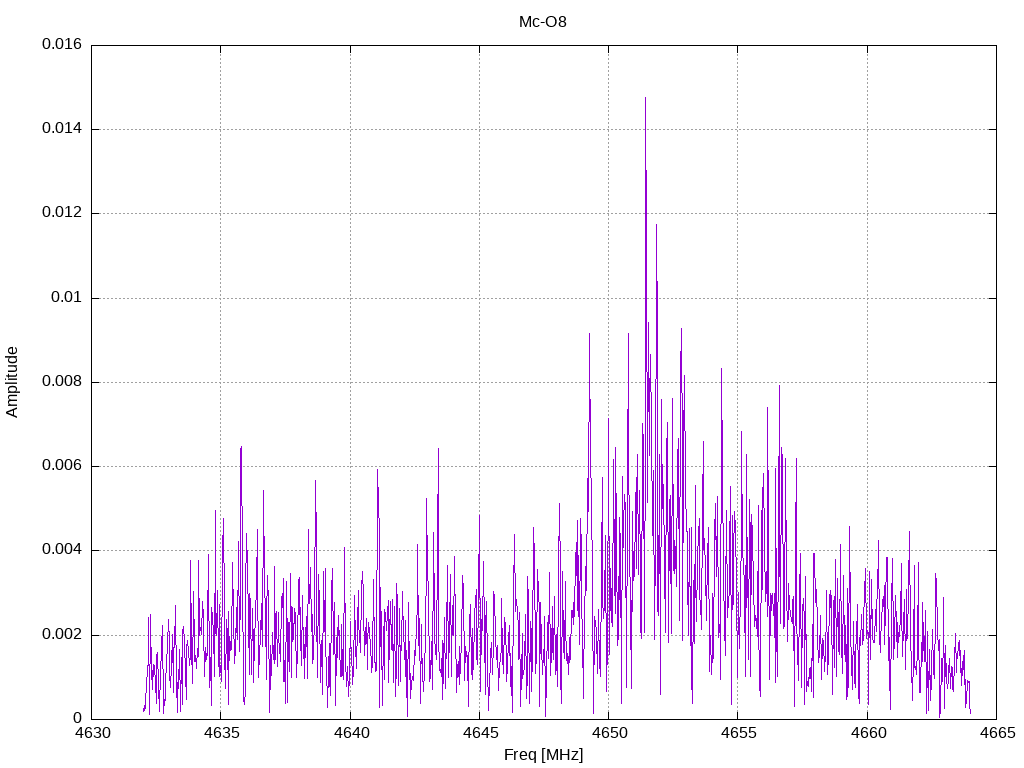
Task: Click the 0.016 y-axis tick label
Action: click(62, 45)
